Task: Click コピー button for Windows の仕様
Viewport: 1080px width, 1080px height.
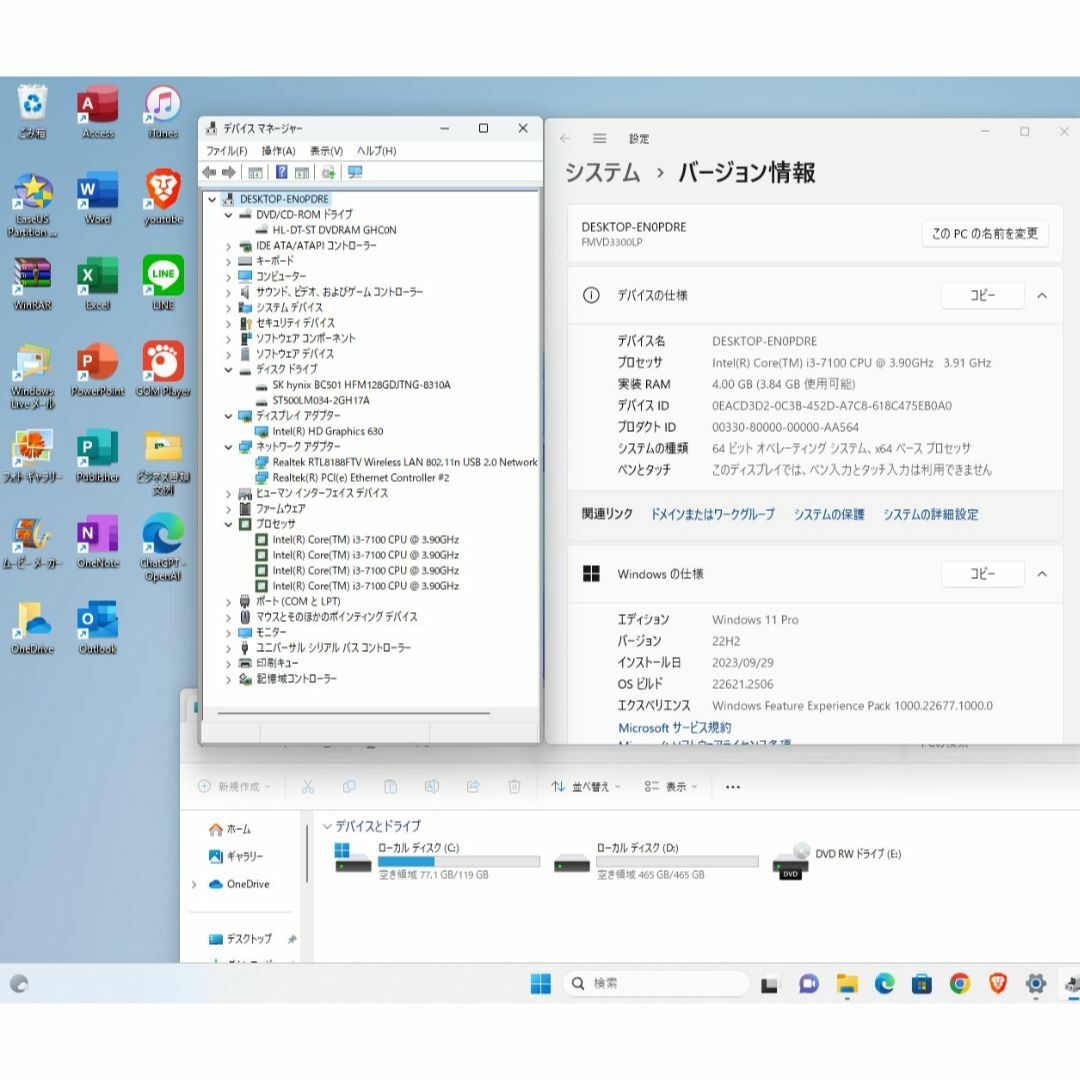Action: coord(982,574)
